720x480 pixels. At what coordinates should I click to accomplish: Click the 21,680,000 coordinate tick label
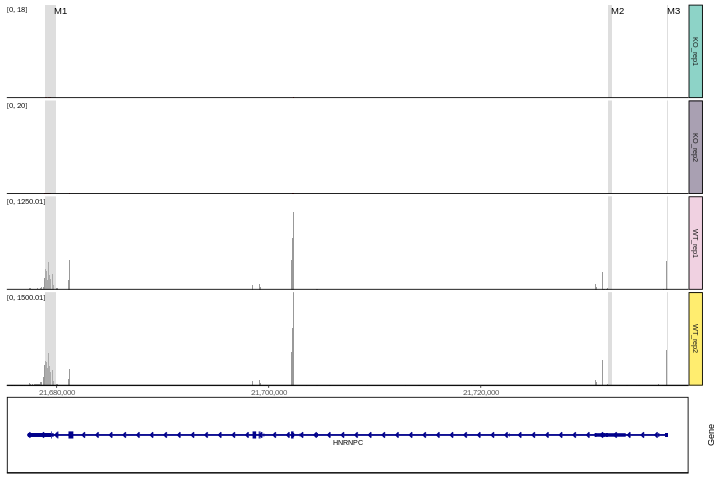(x=57, y=392)
